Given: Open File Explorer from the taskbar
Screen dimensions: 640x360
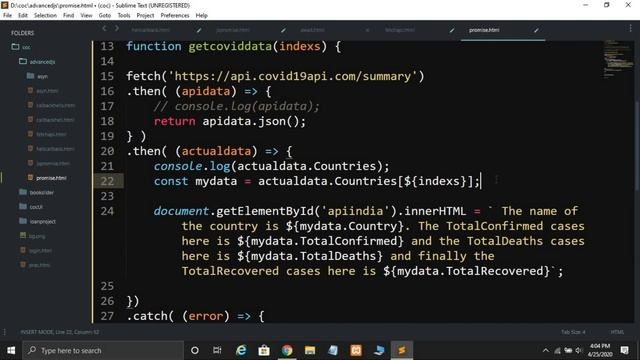Looking at the screenshot, I should tap(310, 351).
